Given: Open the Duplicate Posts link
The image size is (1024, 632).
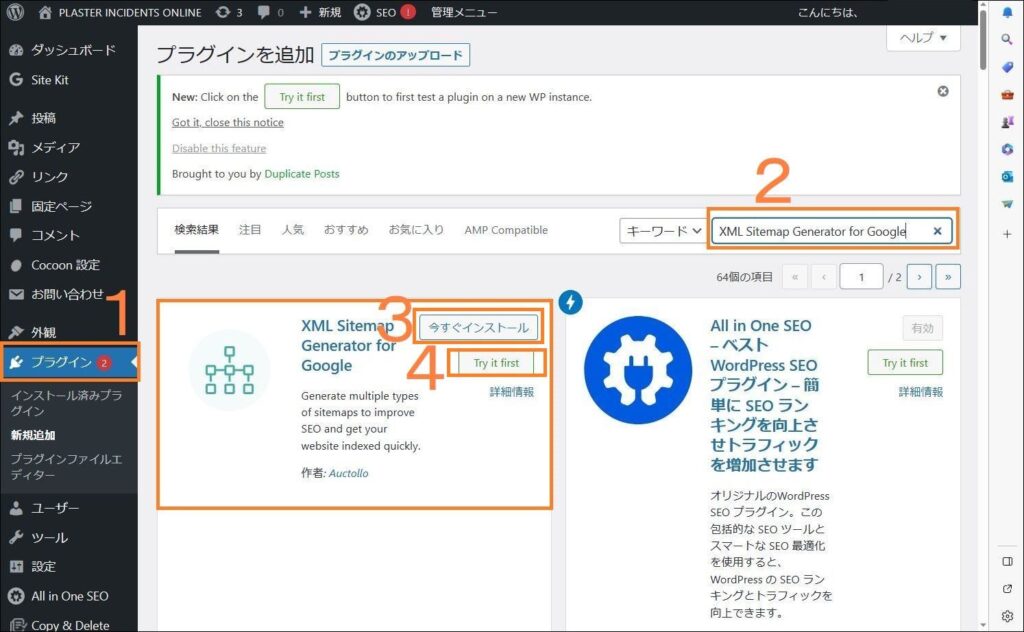Looking at the screenshot, I should click(x=302, y=174).
